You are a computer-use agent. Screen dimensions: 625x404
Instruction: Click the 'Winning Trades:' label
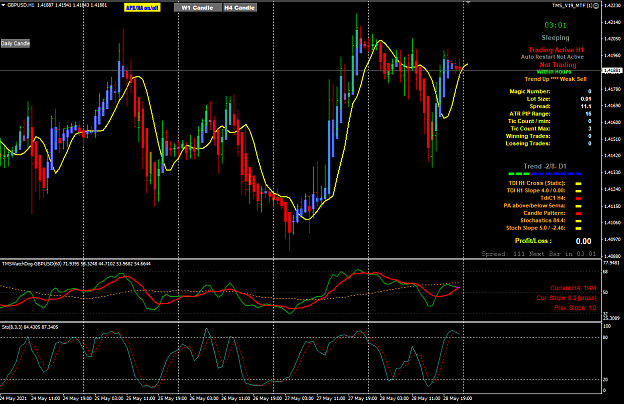[x=528, y=136]
